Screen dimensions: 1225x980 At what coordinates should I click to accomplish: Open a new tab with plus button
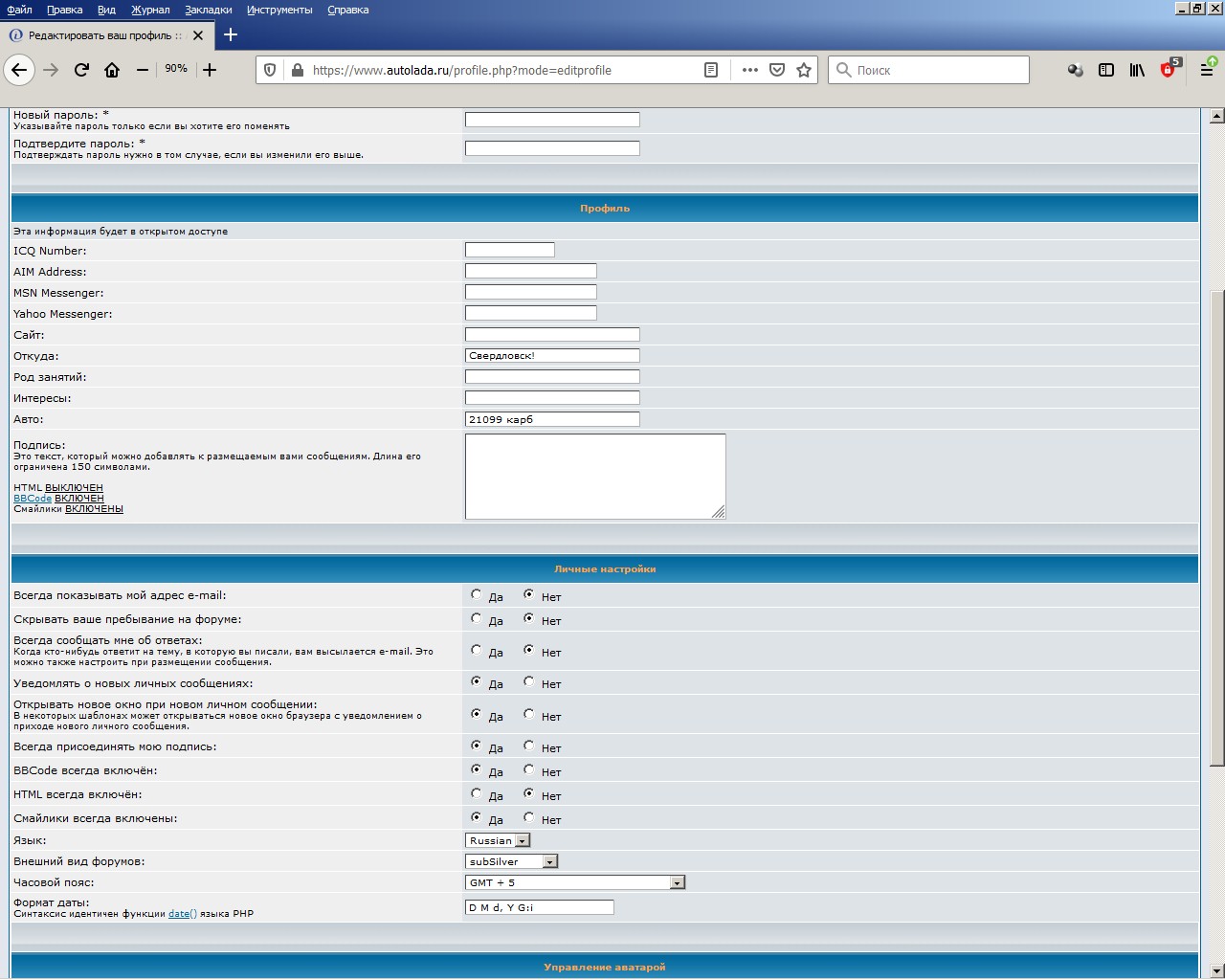tap(231, 35)
